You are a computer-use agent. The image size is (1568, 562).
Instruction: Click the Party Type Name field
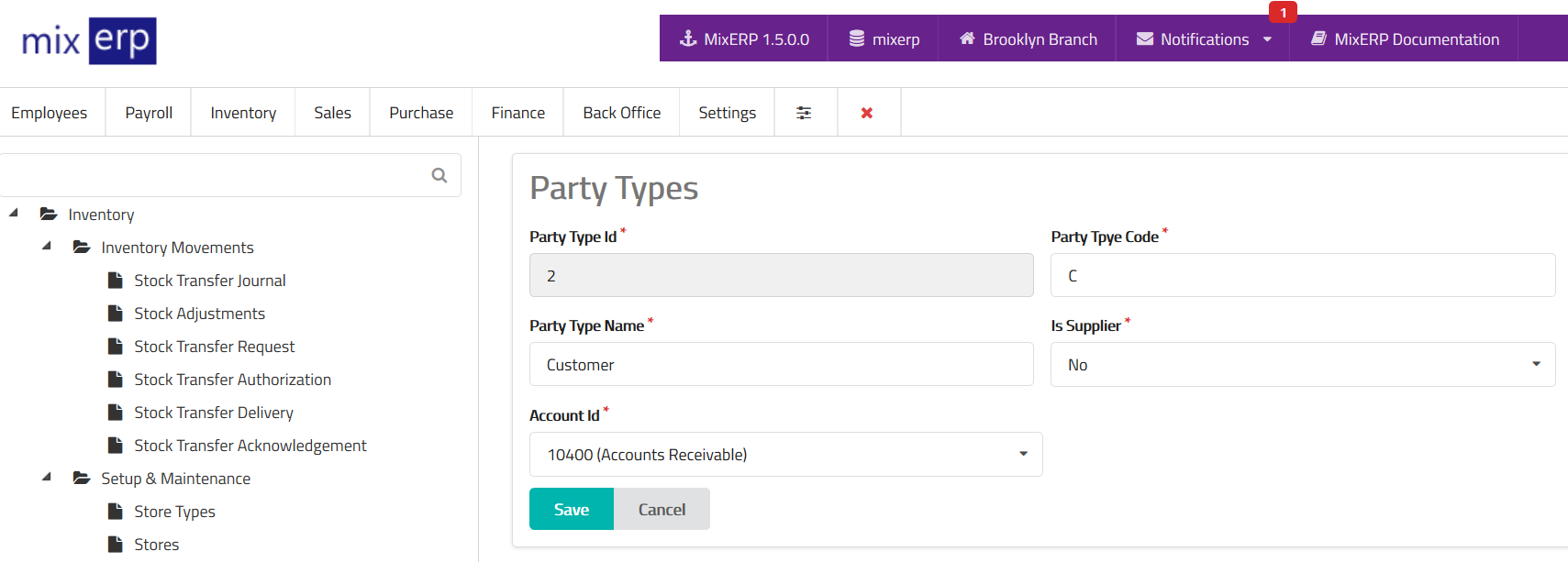pyautogui.click(x=781, y=365)
